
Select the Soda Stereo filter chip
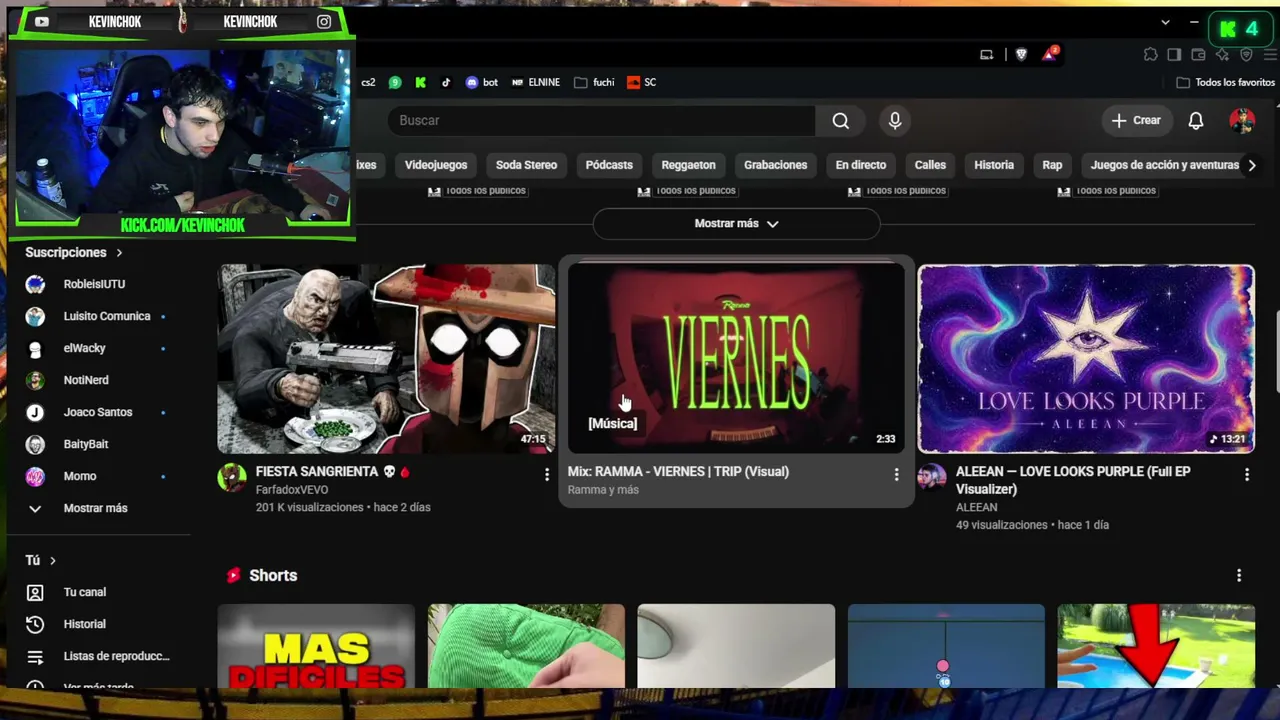click(526, 165)
